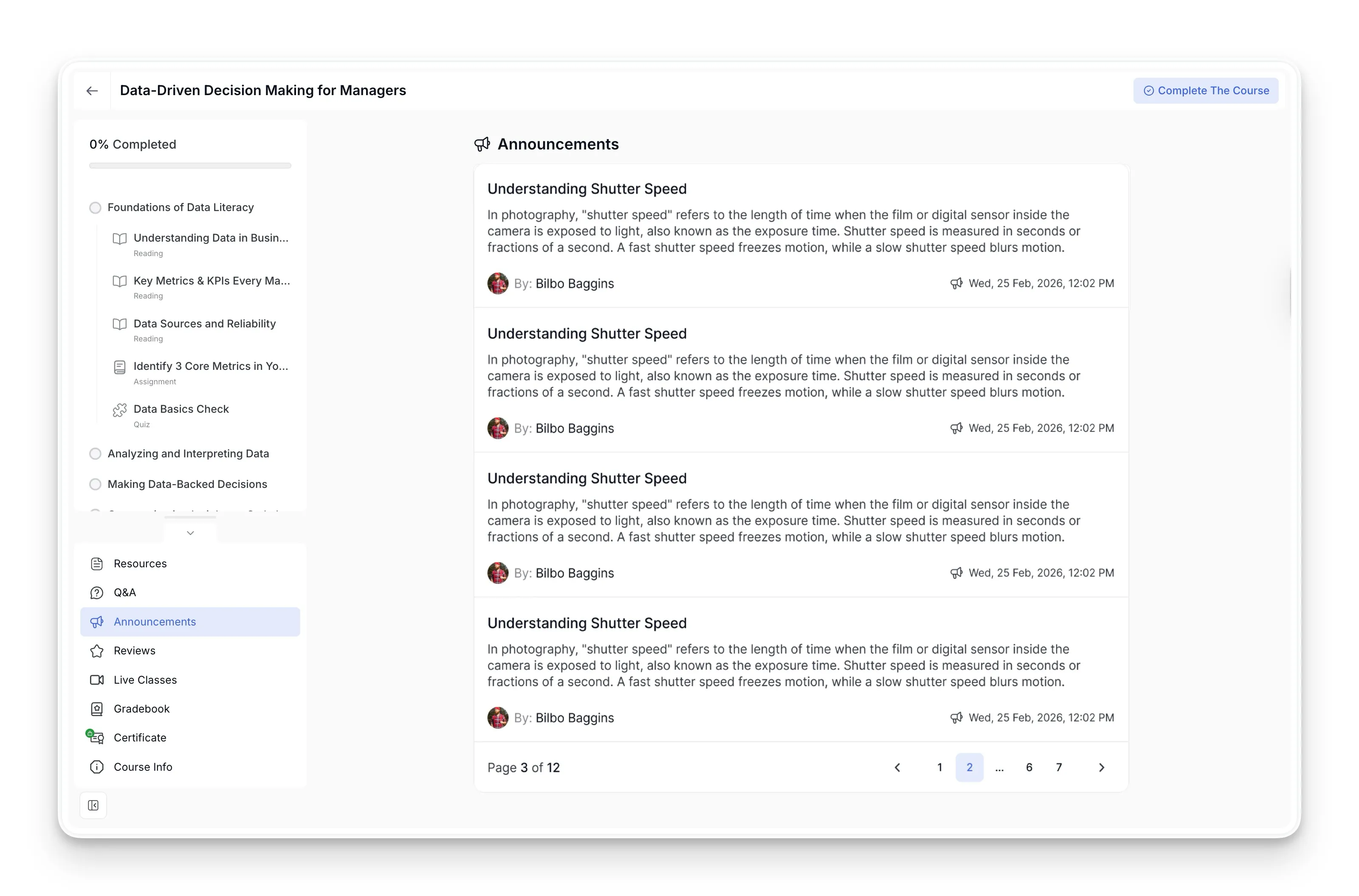
Task: Click megaphone icon by first announcement date
Action: (956, 283)
